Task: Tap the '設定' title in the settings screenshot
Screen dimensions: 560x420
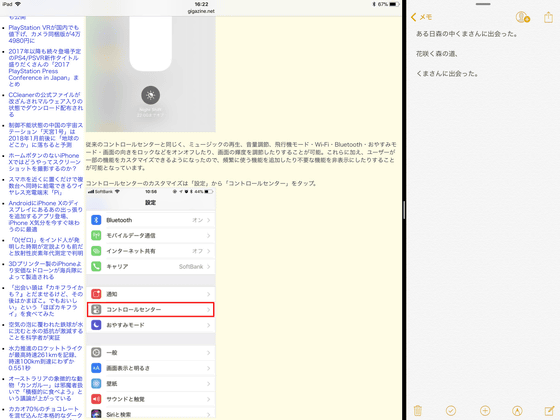Action: [150, 202]
